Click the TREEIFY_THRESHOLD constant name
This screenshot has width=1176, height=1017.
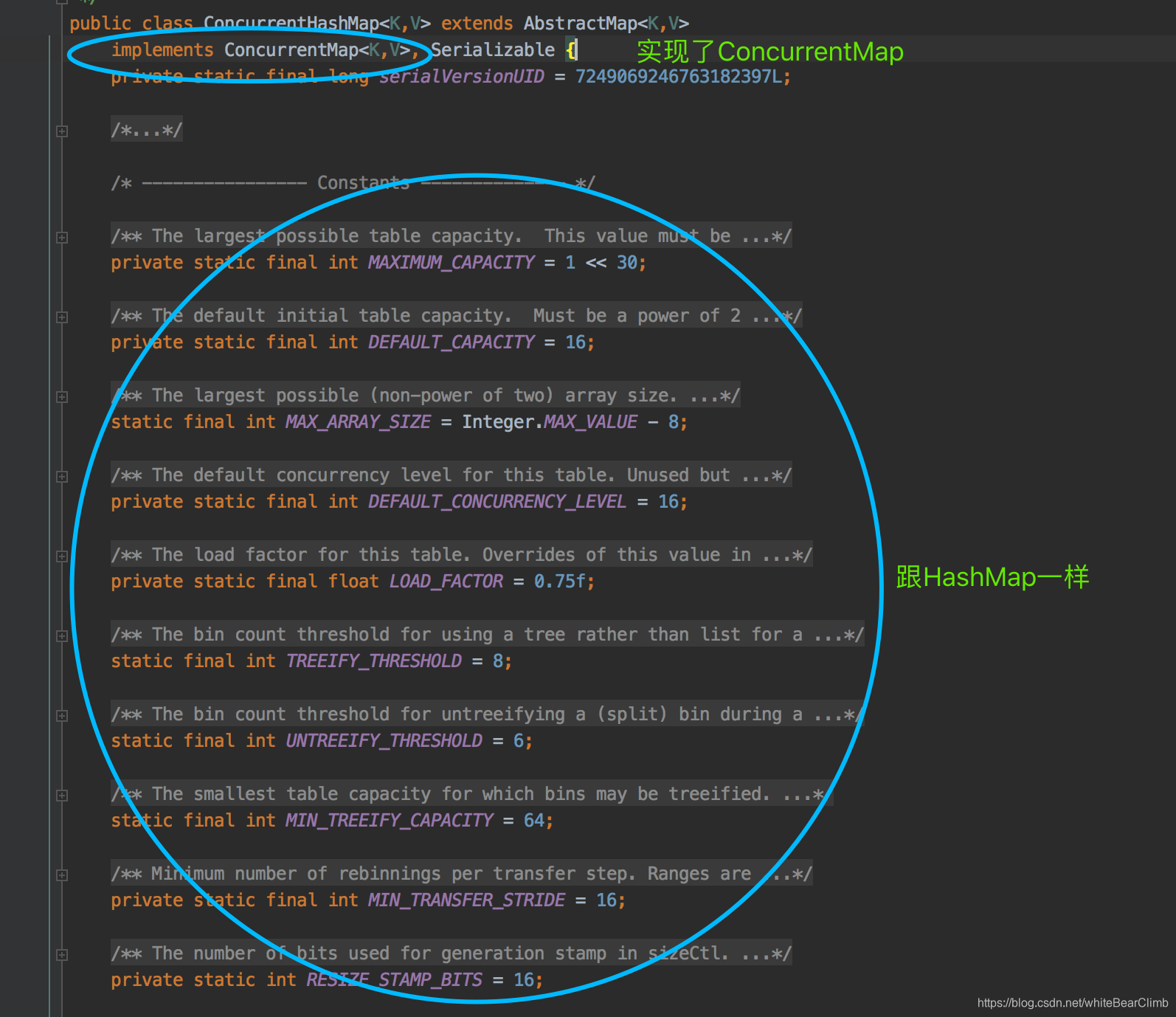(x=374, y=661)
